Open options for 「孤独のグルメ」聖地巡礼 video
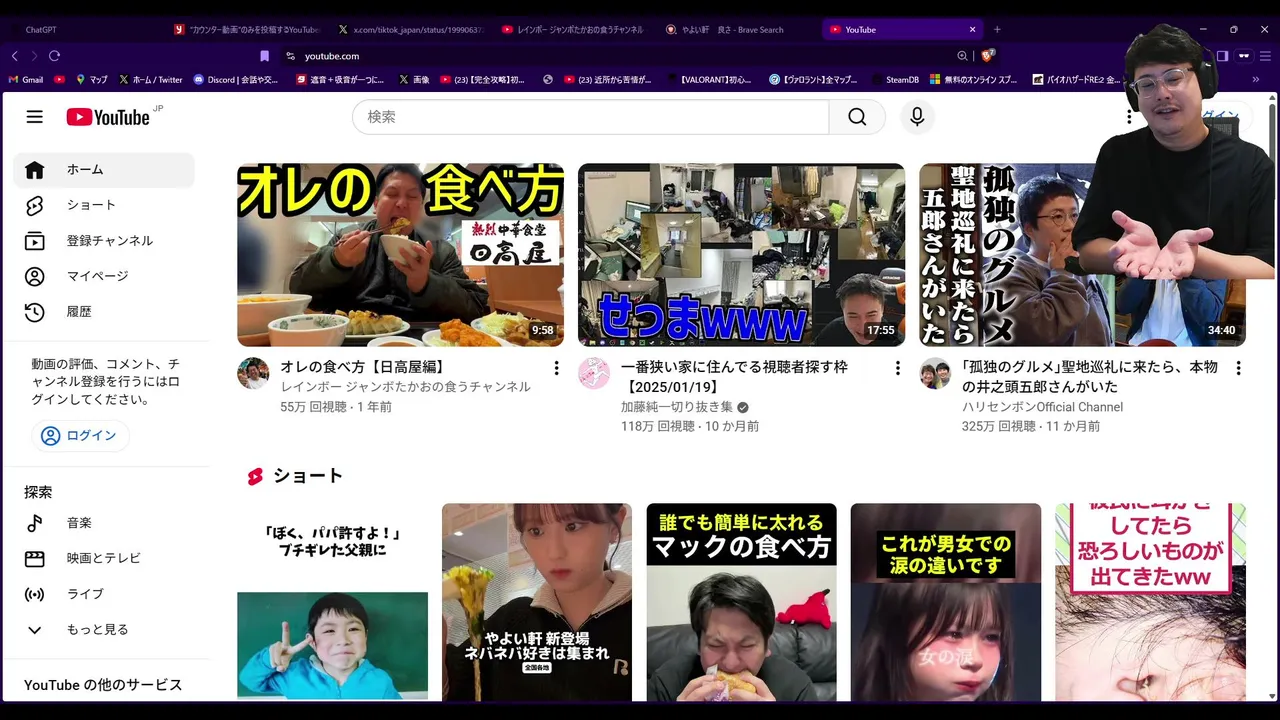1280x720 pixels. click(1238, 368)
